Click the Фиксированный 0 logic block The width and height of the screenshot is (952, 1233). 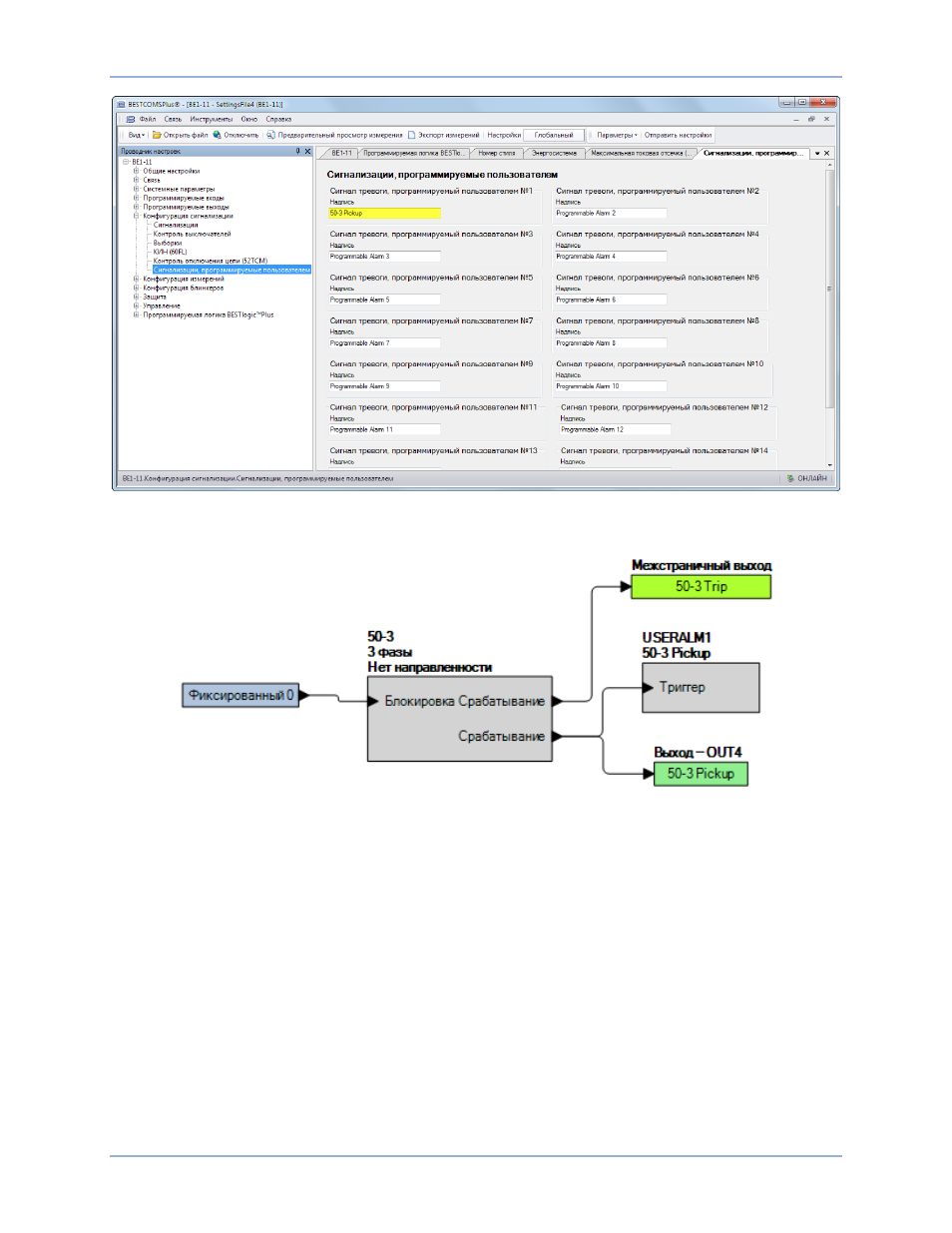click(240, 695)
